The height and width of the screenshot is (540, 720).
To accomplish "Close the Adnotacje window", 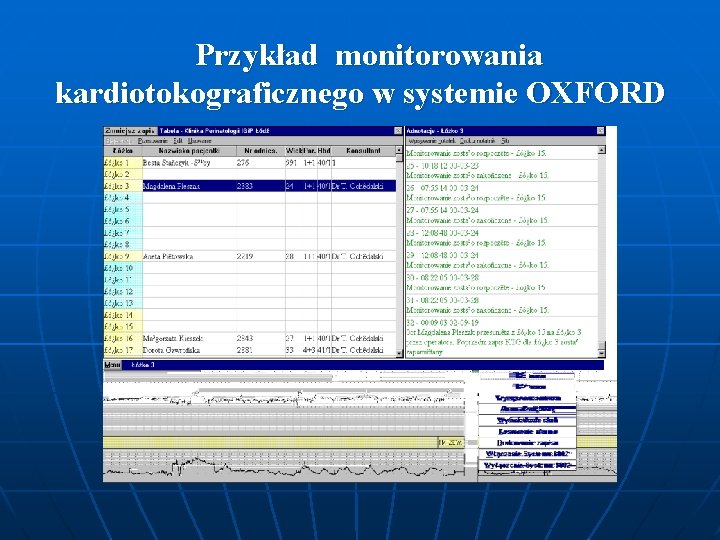I will click(600, 131).
